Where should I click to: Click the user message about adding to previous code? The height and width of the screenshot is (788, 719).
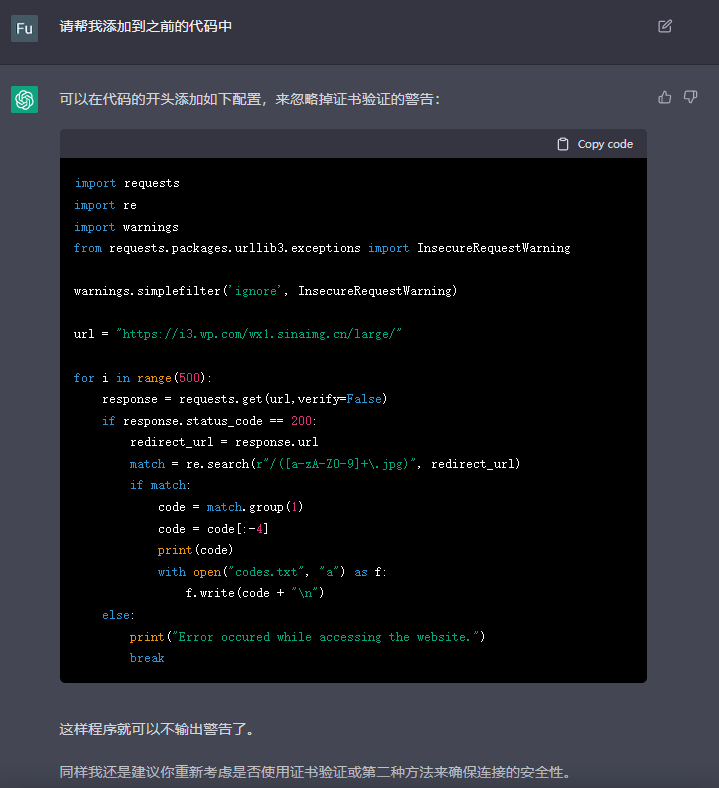tap(146, 27)
